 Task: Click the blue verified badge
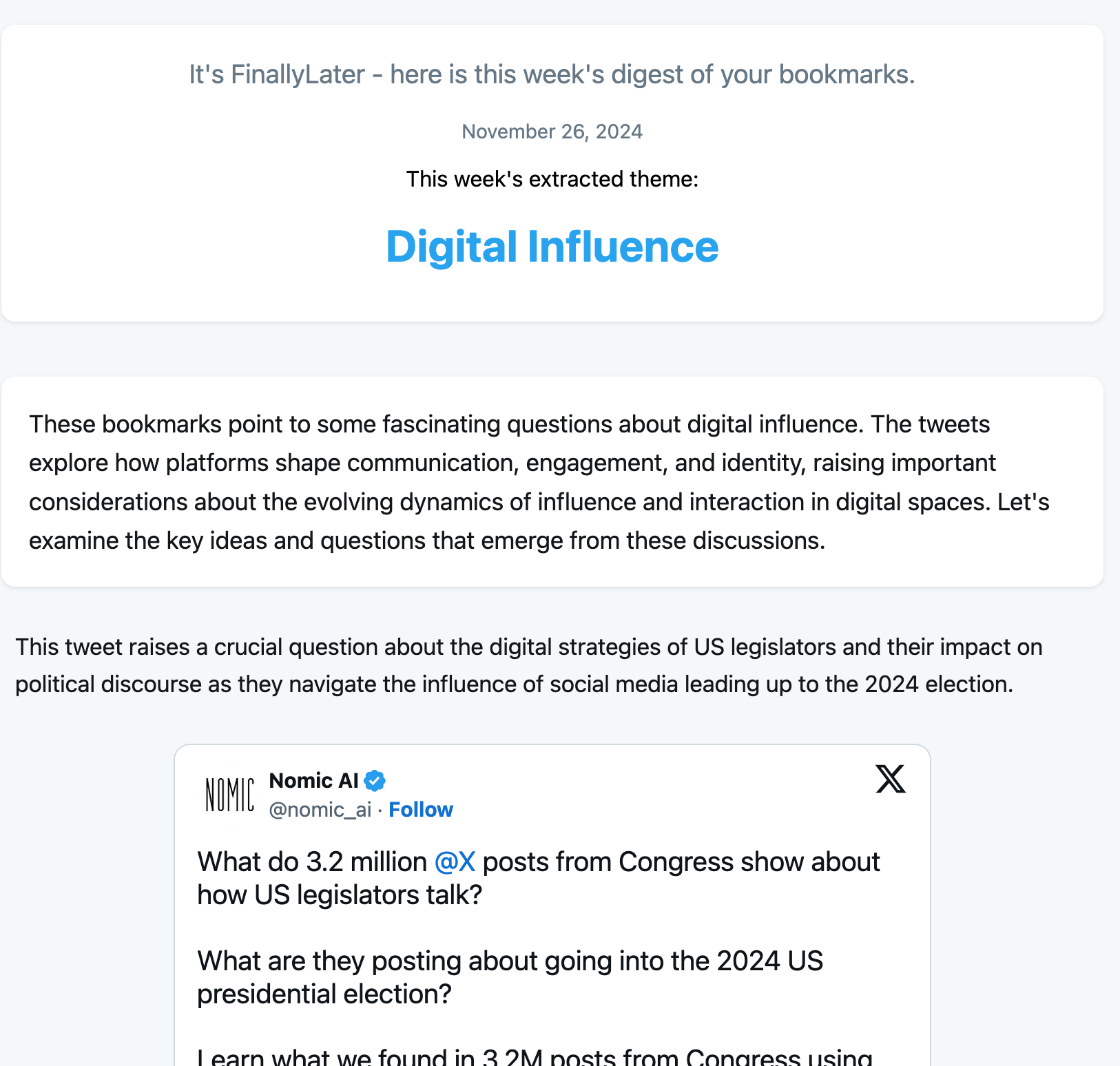tap(375, 781)
